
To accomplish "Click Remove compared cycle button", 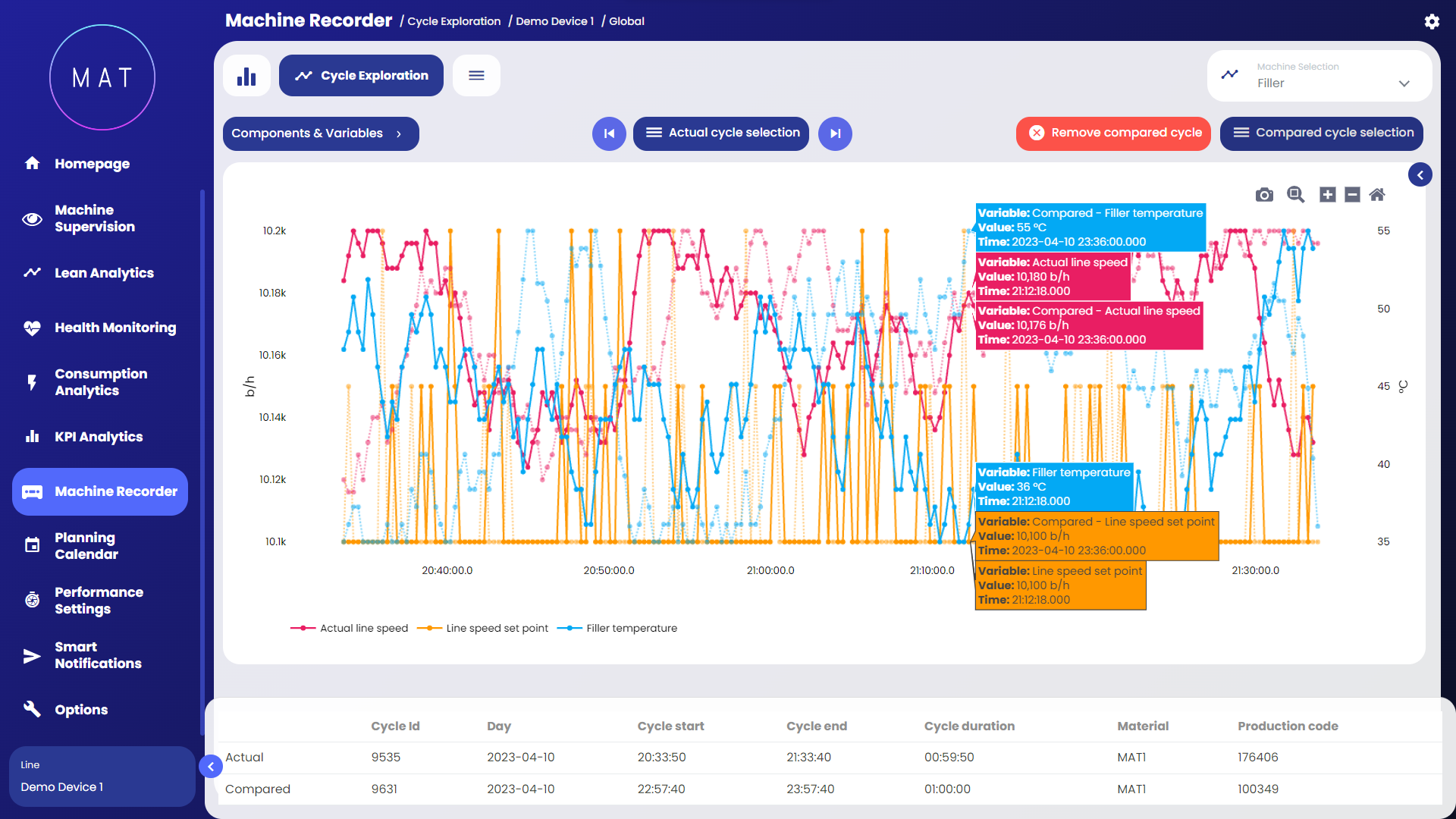I will pos(1113,133).
